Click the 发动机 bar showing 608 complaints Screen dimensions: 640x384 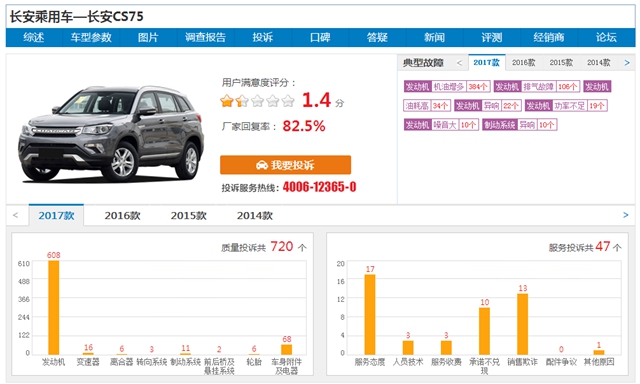(x=53, y=307)
